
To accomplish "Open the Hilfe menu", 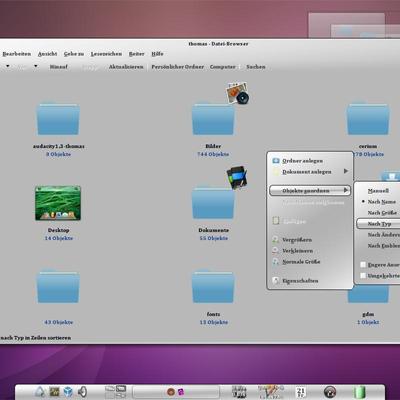I will tap(157, 54).
